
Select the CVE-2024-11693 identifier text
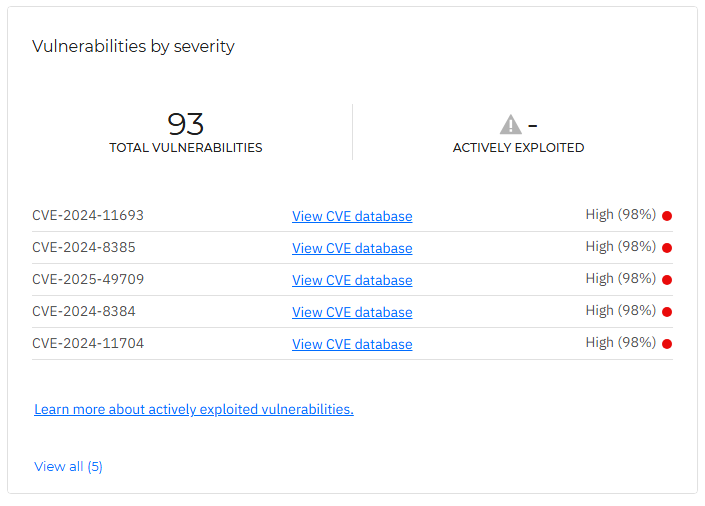point(88,215)
